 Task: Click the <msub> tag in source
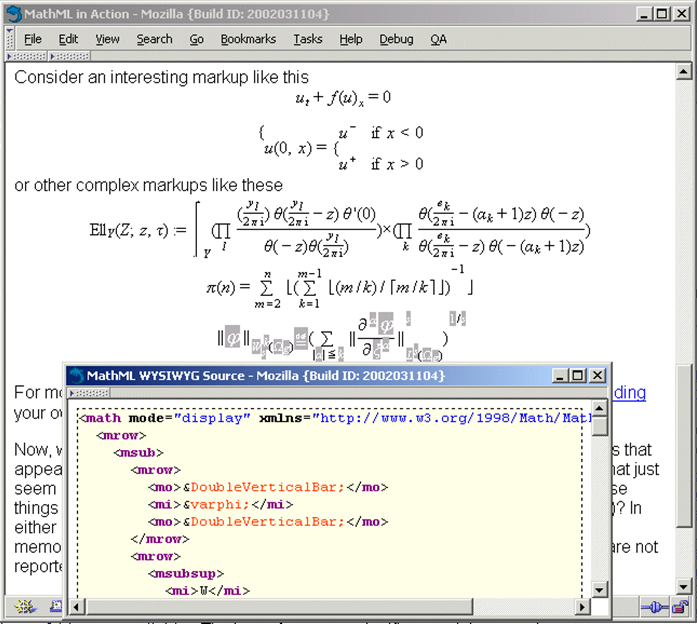point(138,453)
